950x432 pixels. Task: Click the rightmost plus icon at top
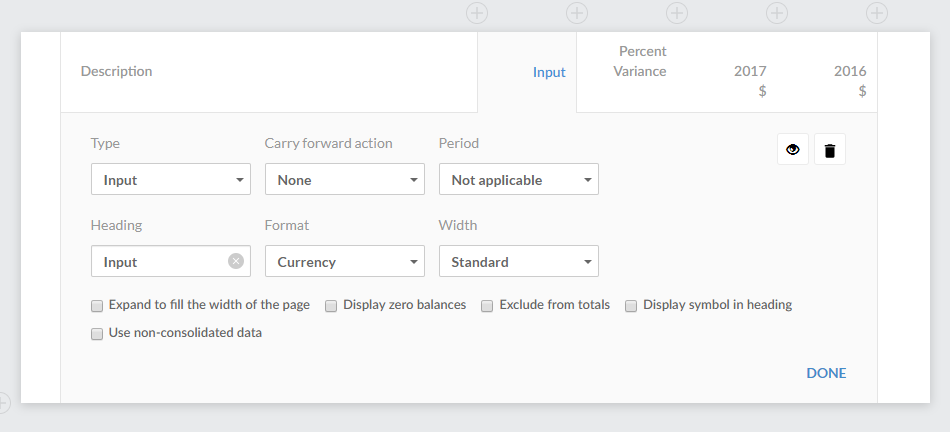pos(877,13)
